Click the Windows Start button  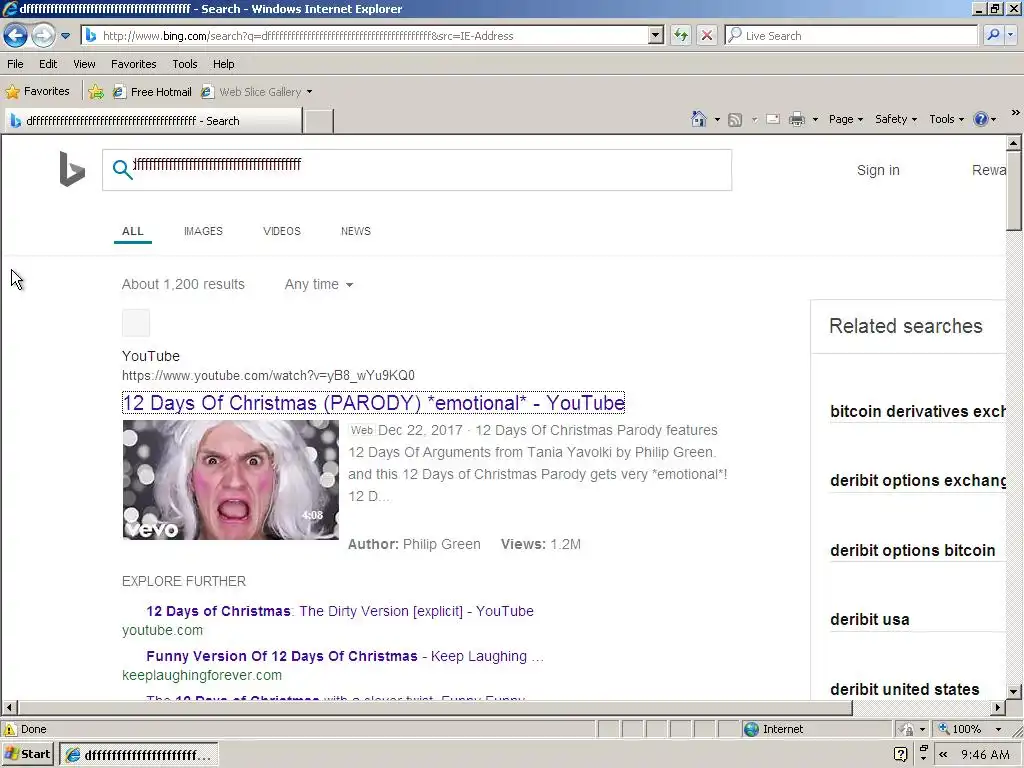pyautogui.click(x=27, y=754)
